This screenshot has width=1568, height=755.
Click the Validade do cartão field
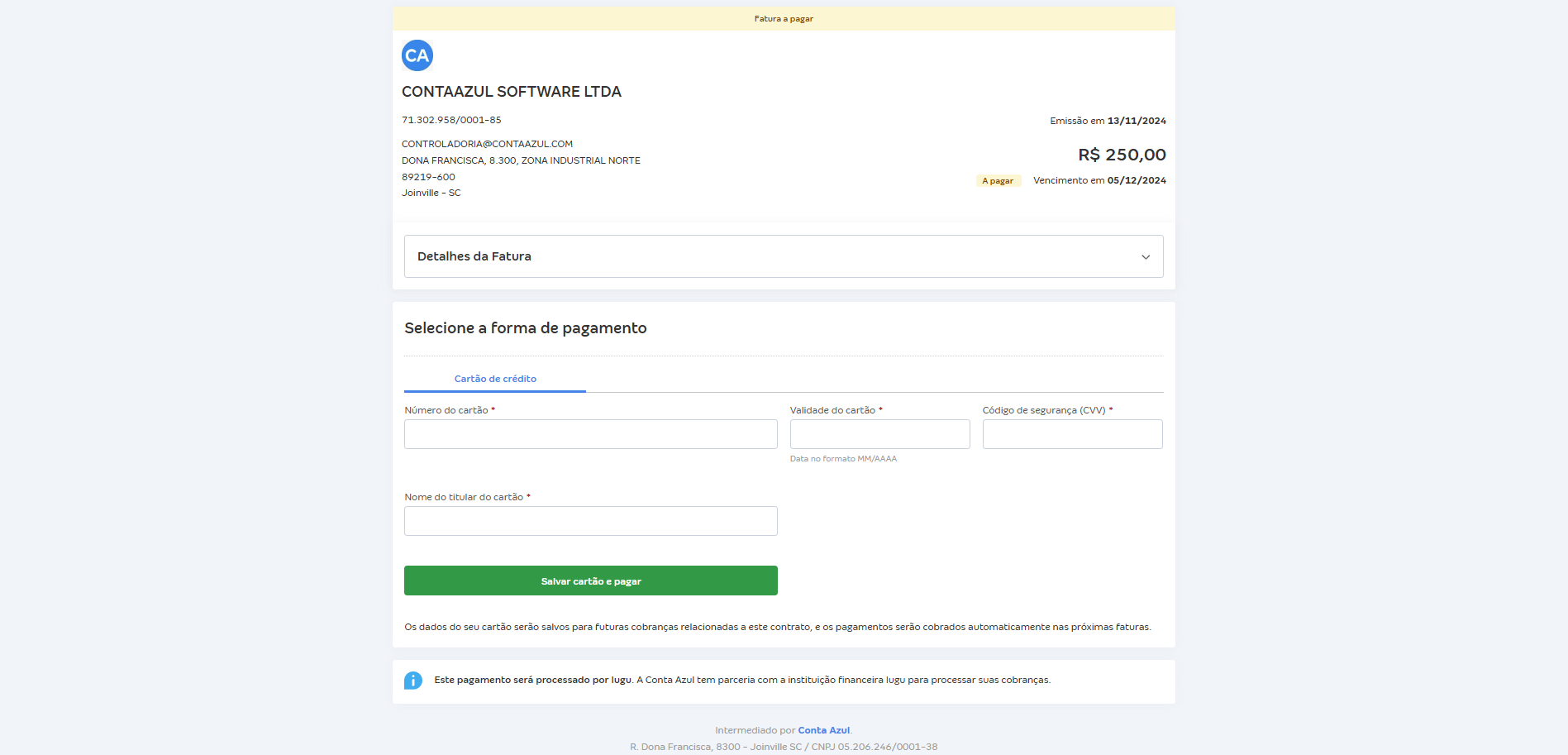pos(879,433)
